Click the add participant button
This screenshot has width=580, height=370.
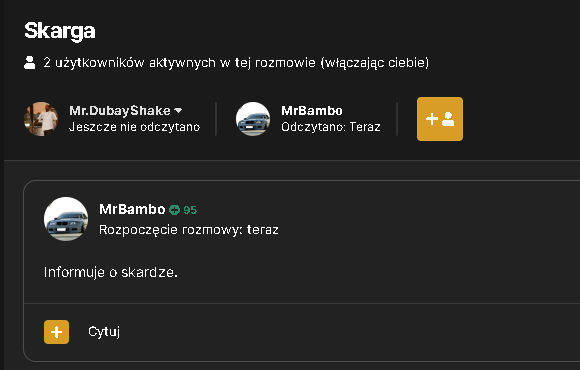point(440,119)
